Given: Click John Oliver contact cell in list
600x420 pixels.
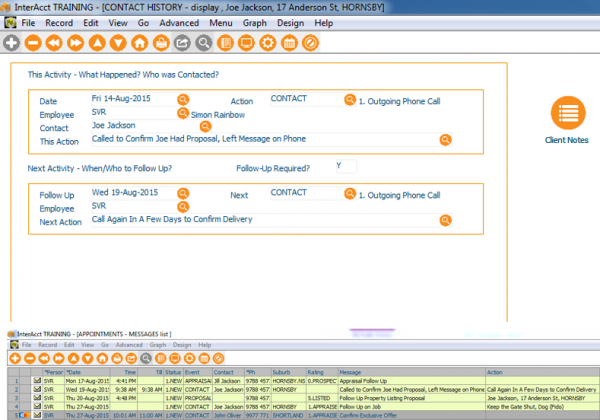Looking at the screenshot, I should point(228,415).
